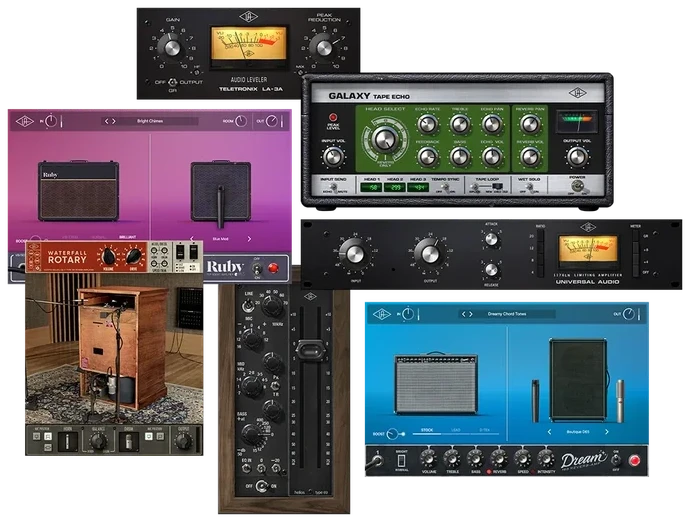The image size is (690, 522).
Task: Toggle the Wet Solo switch on Galaxy
Action: point(529,187)
